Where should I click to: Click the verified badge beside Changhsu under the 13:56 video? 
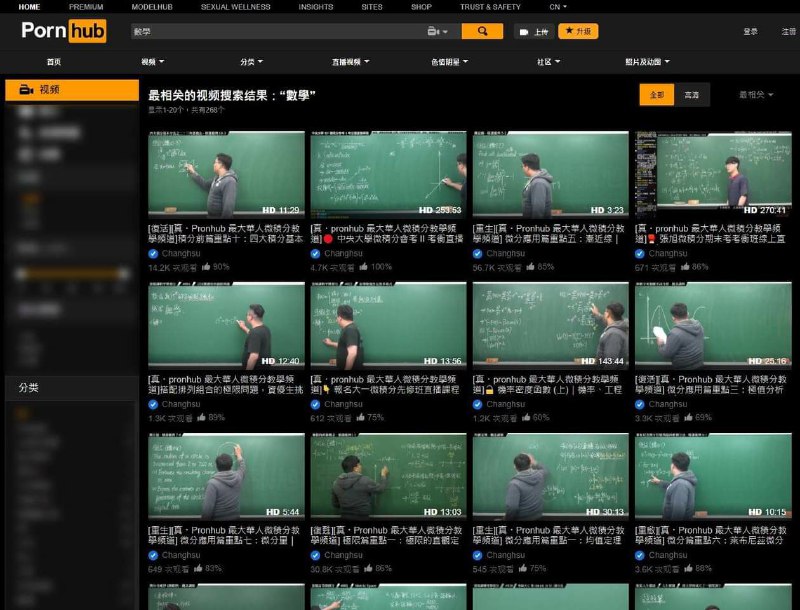click(x=315, y=404)
